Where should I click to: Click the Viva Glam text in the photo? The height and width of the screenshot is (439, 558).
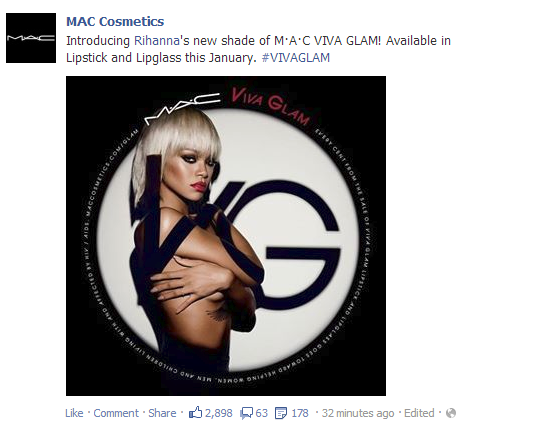coord(271,106)
